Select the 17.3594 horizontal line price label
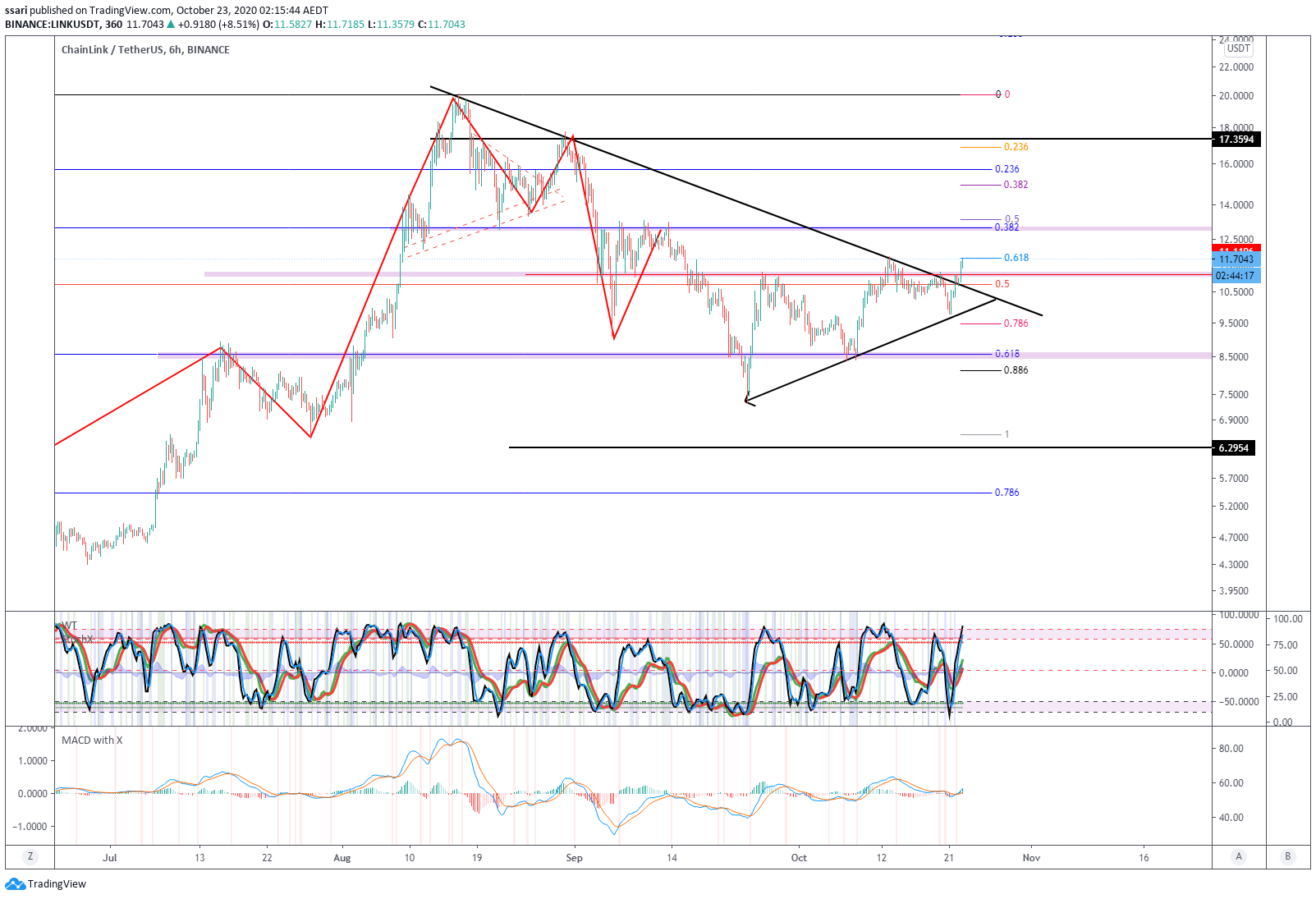The image size is (1316, 899). (1236, 140)
